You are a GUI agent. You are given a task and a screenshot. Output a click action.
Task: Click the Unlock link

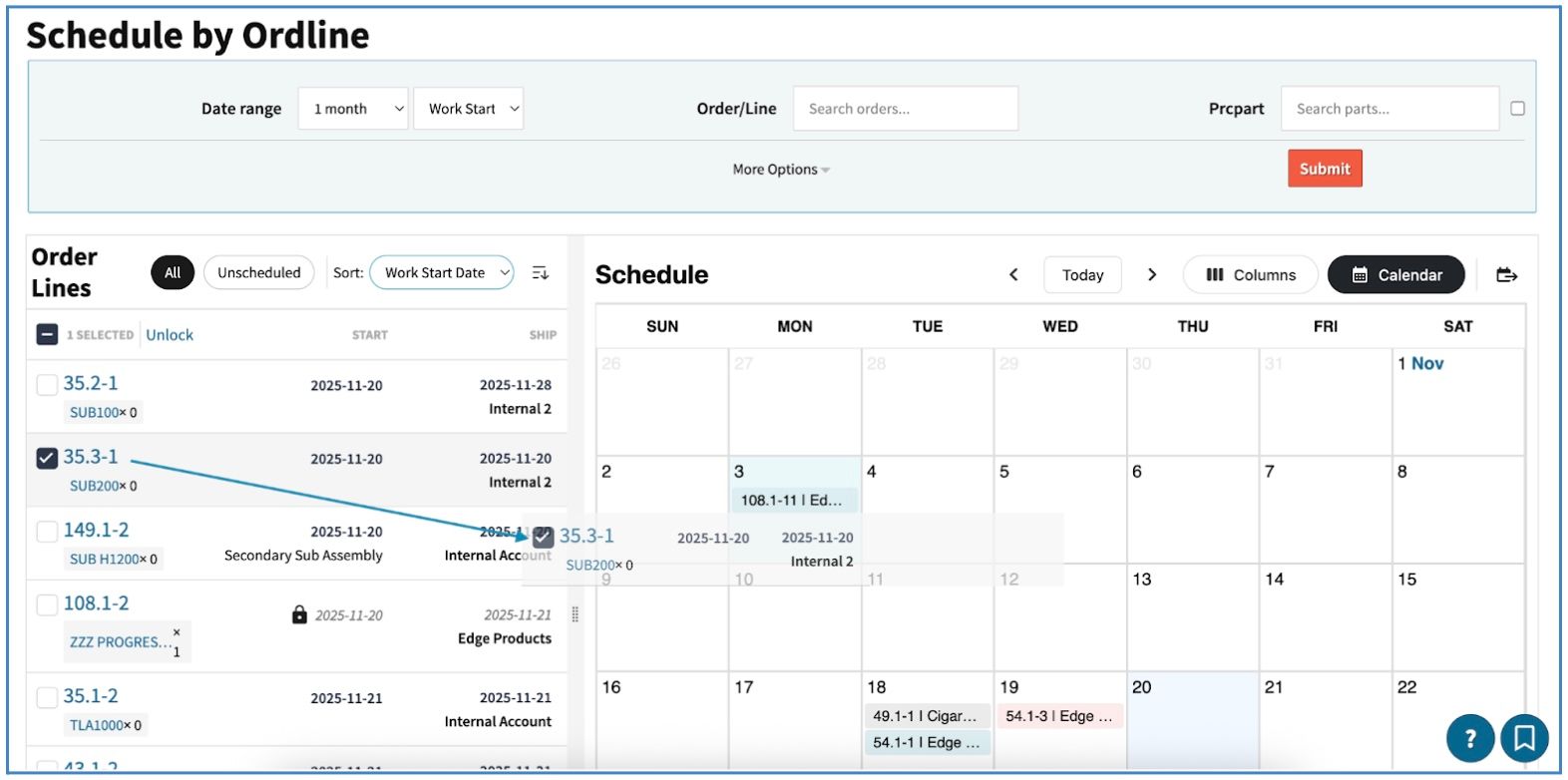(x=170, y=335)
